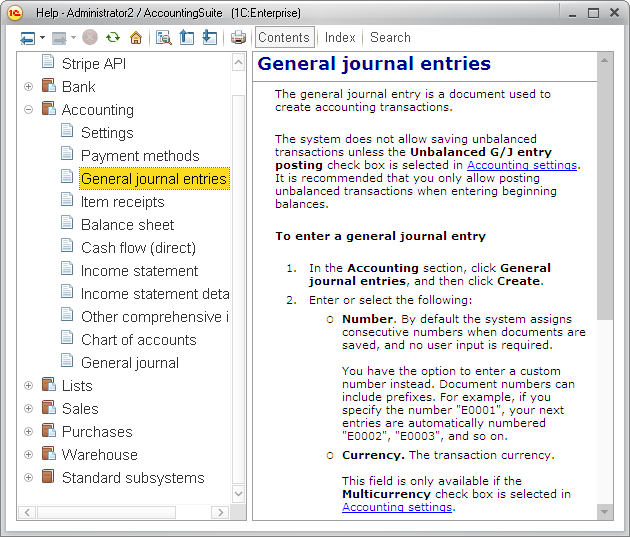The image size is (630, 537).
Task: Select the Sales folder label
Action: coord(80,408)
